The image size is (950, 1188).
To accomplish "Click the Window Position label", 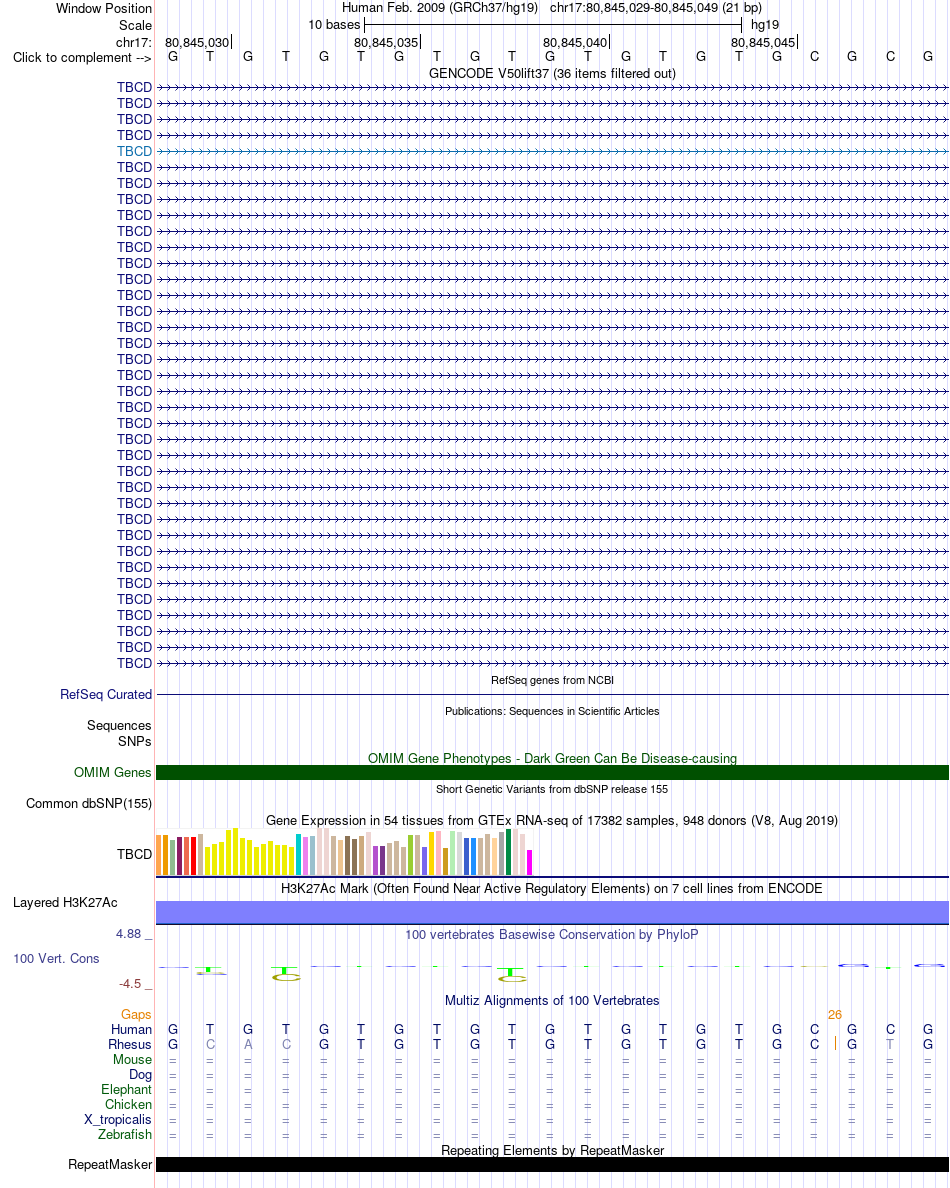I will coord(104,8).
